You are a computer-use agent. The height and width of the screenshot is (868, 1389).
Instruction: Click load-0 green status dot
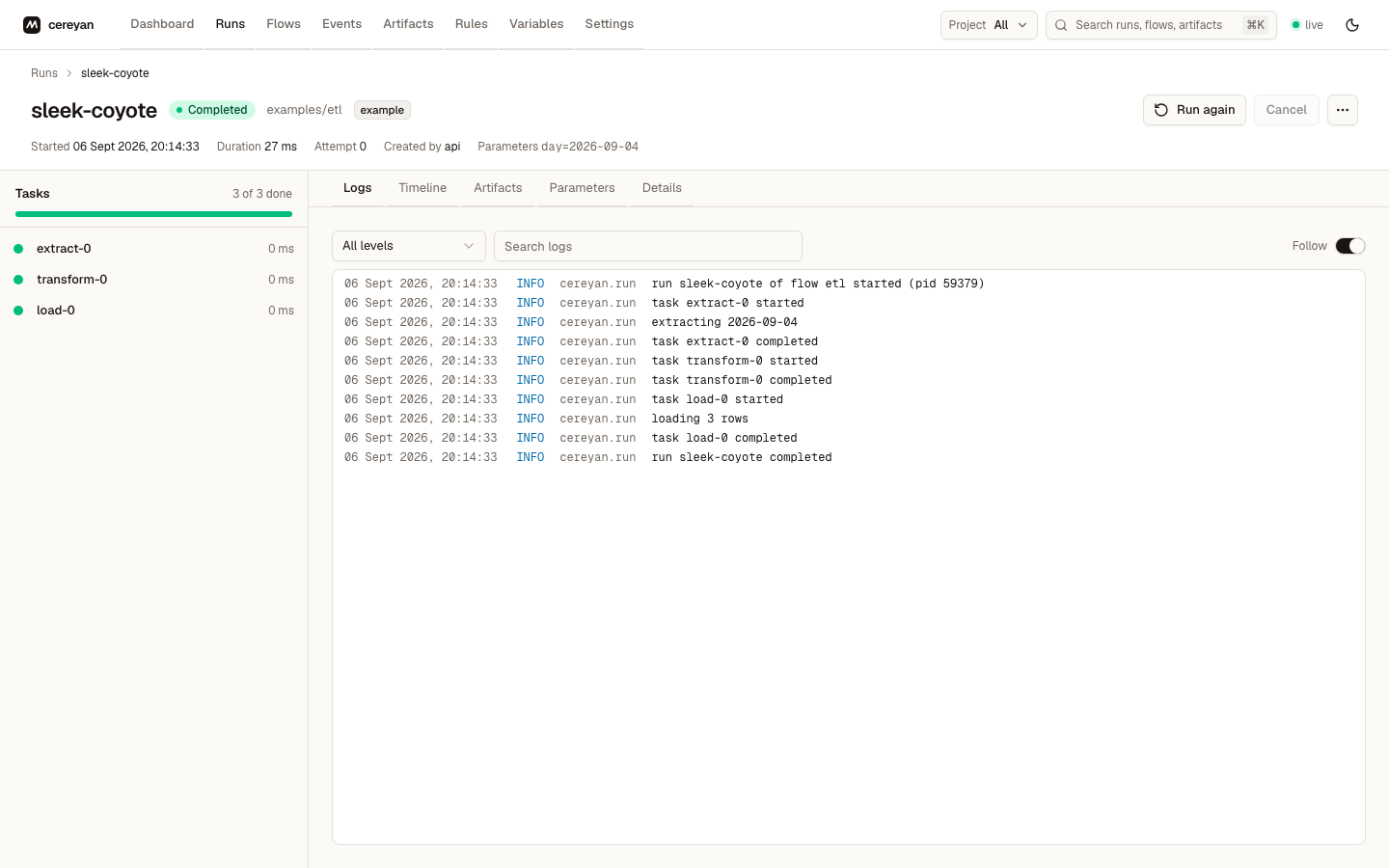point(18,311)
